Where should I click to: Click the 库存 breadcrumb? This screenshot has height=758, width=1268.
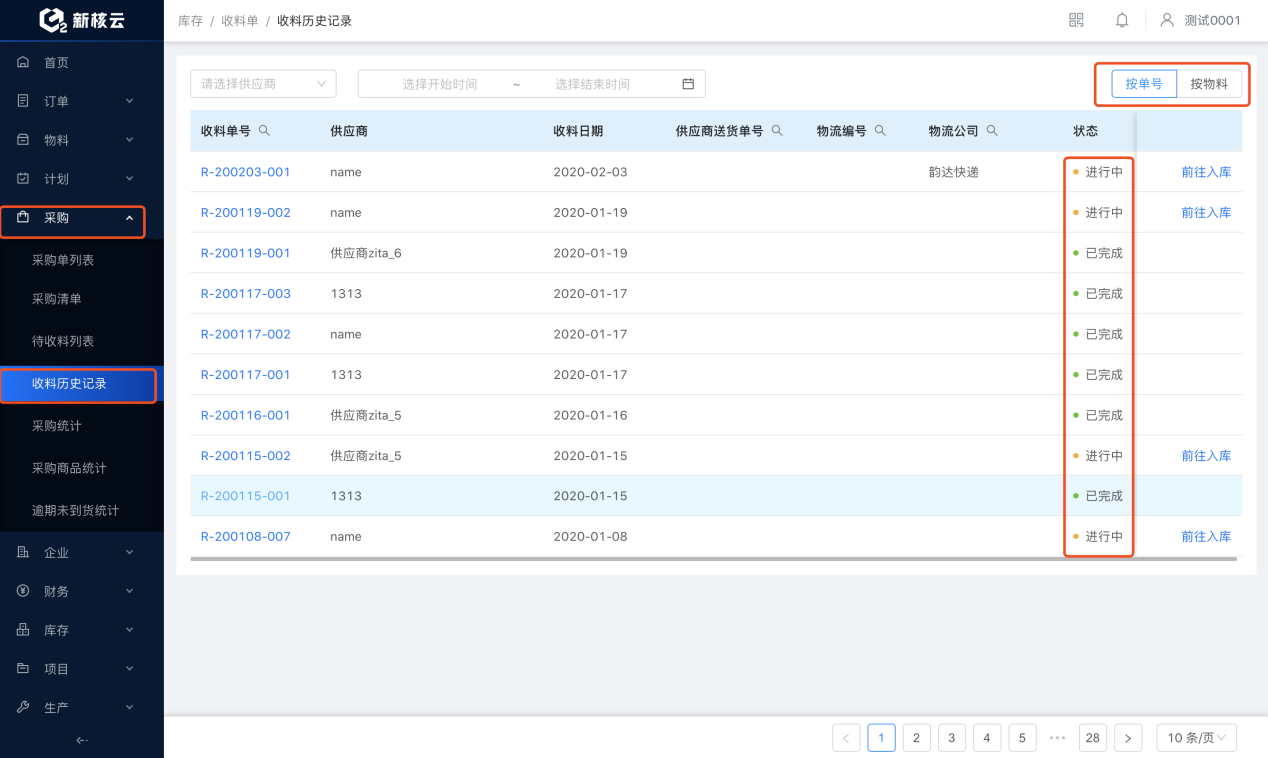pos(190,20)
